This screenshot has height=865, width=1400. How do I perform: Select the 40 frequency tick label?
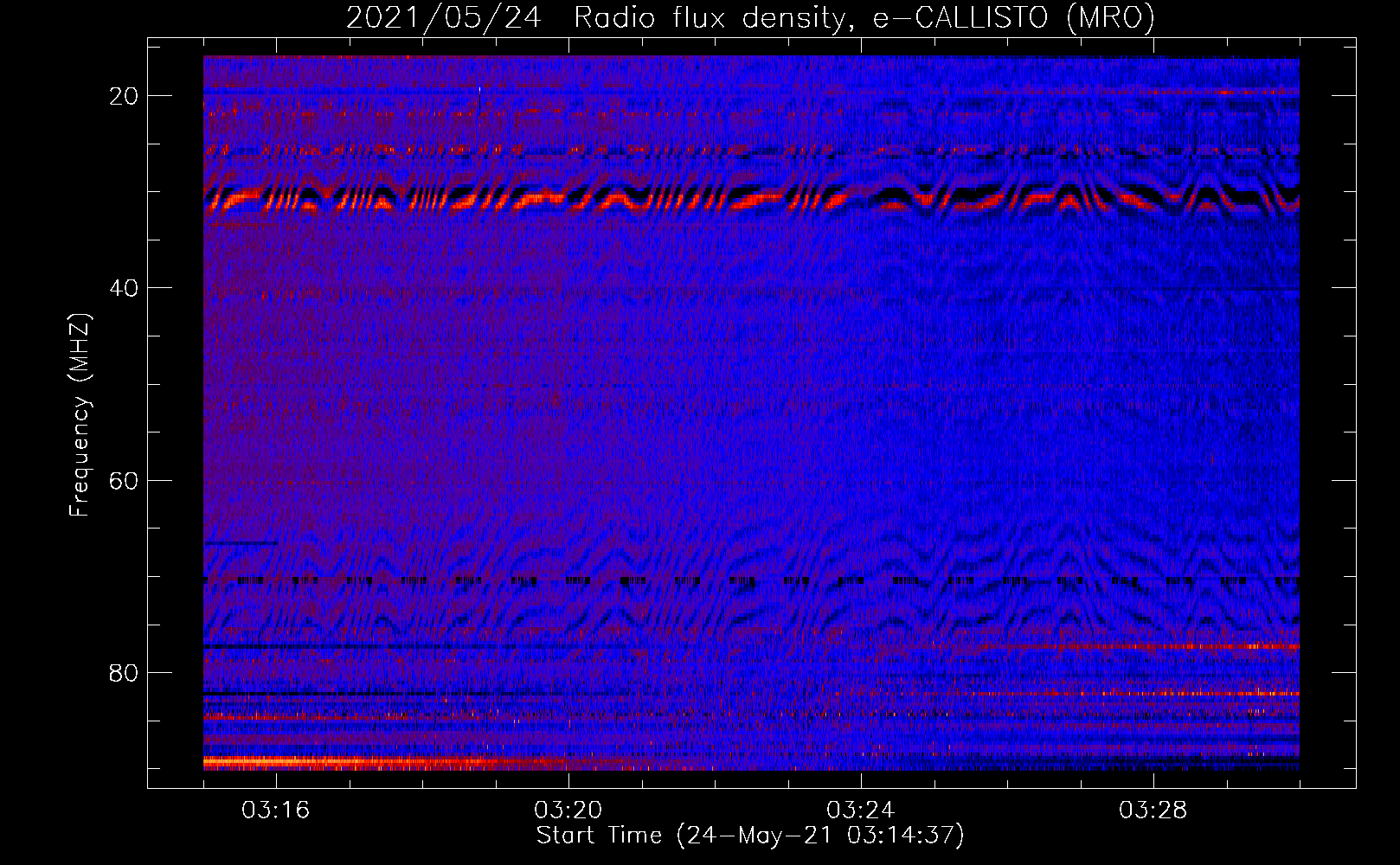coord(125,287)
